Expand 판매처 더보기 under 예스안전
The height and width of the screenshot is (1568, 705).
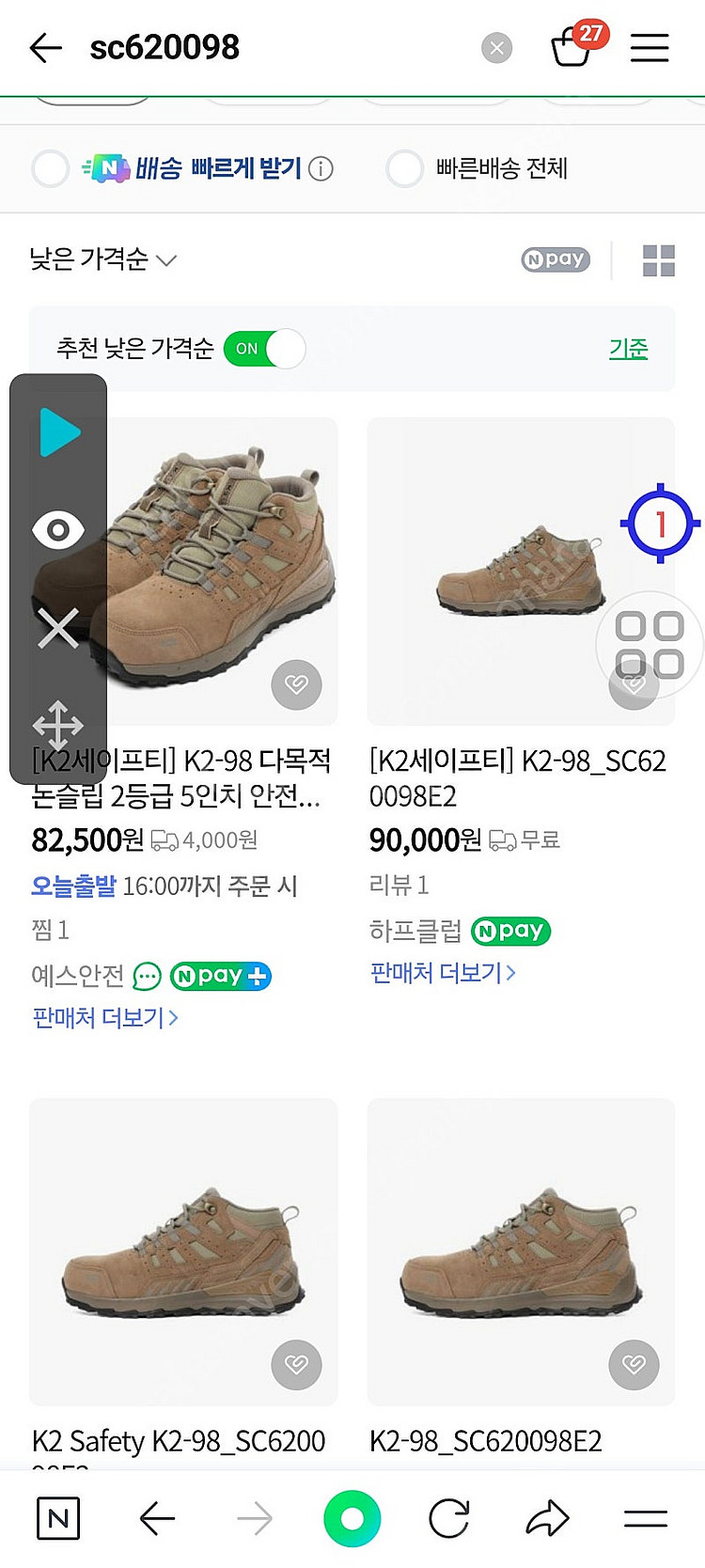(104, 1017)
